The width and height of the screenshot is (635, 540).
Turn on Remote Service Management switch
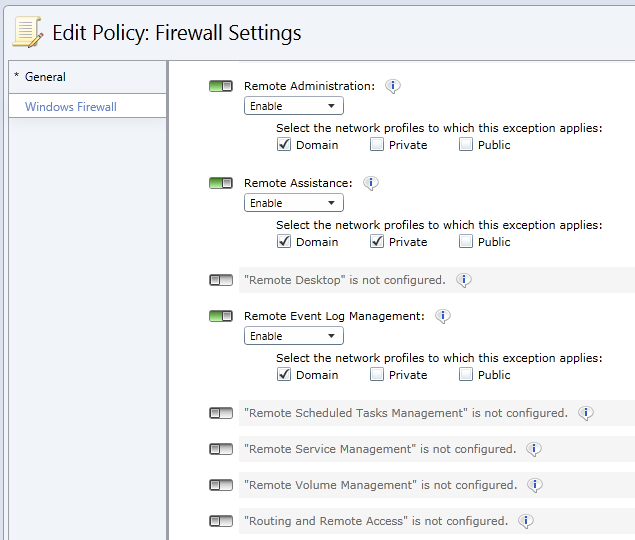tap(221, 449)
